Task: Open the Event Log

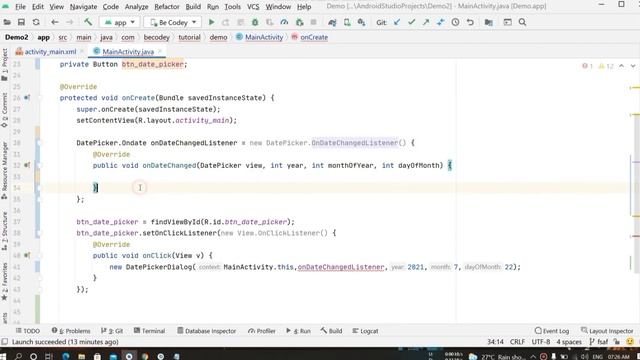Action: (552, 331)
